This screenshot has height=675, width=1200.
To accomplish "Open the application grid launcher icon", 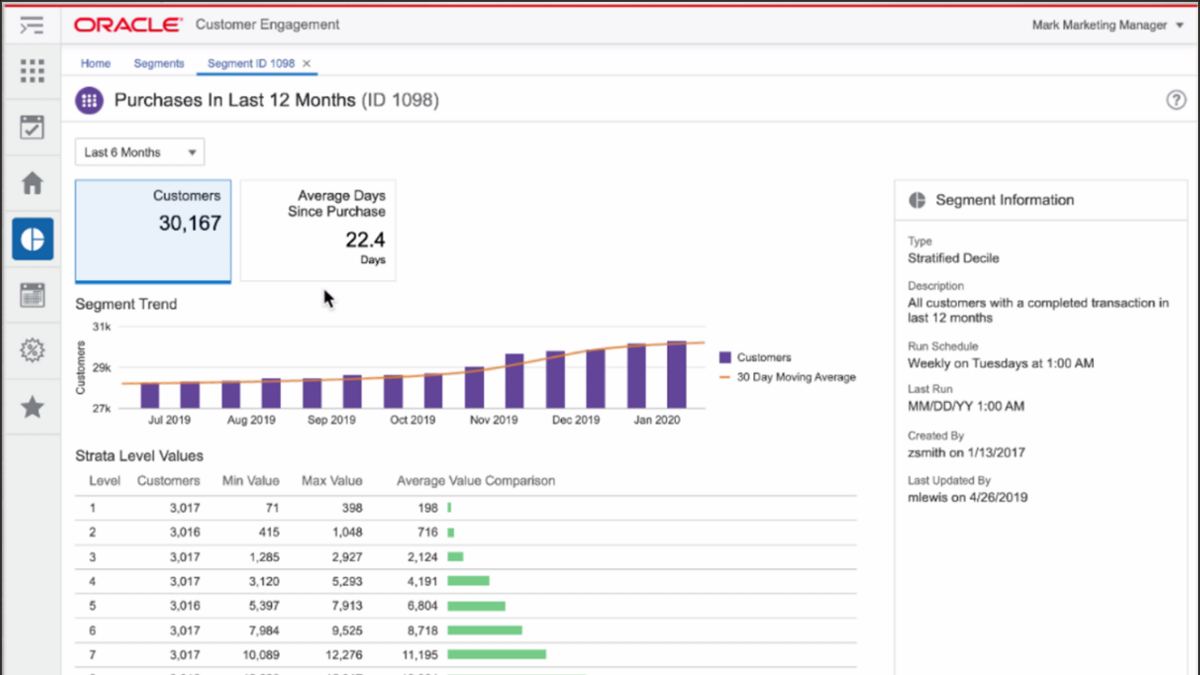I will tap(32, 71).
